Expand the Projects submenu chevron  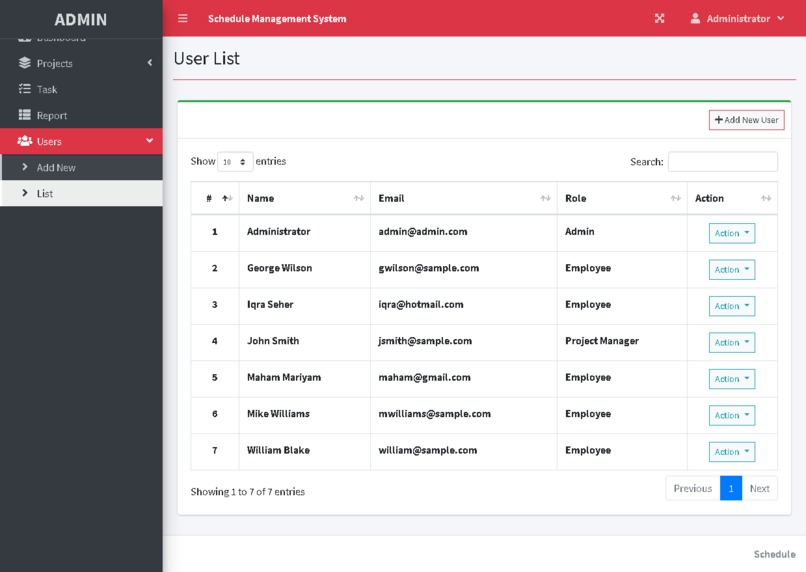pos(150,63)
